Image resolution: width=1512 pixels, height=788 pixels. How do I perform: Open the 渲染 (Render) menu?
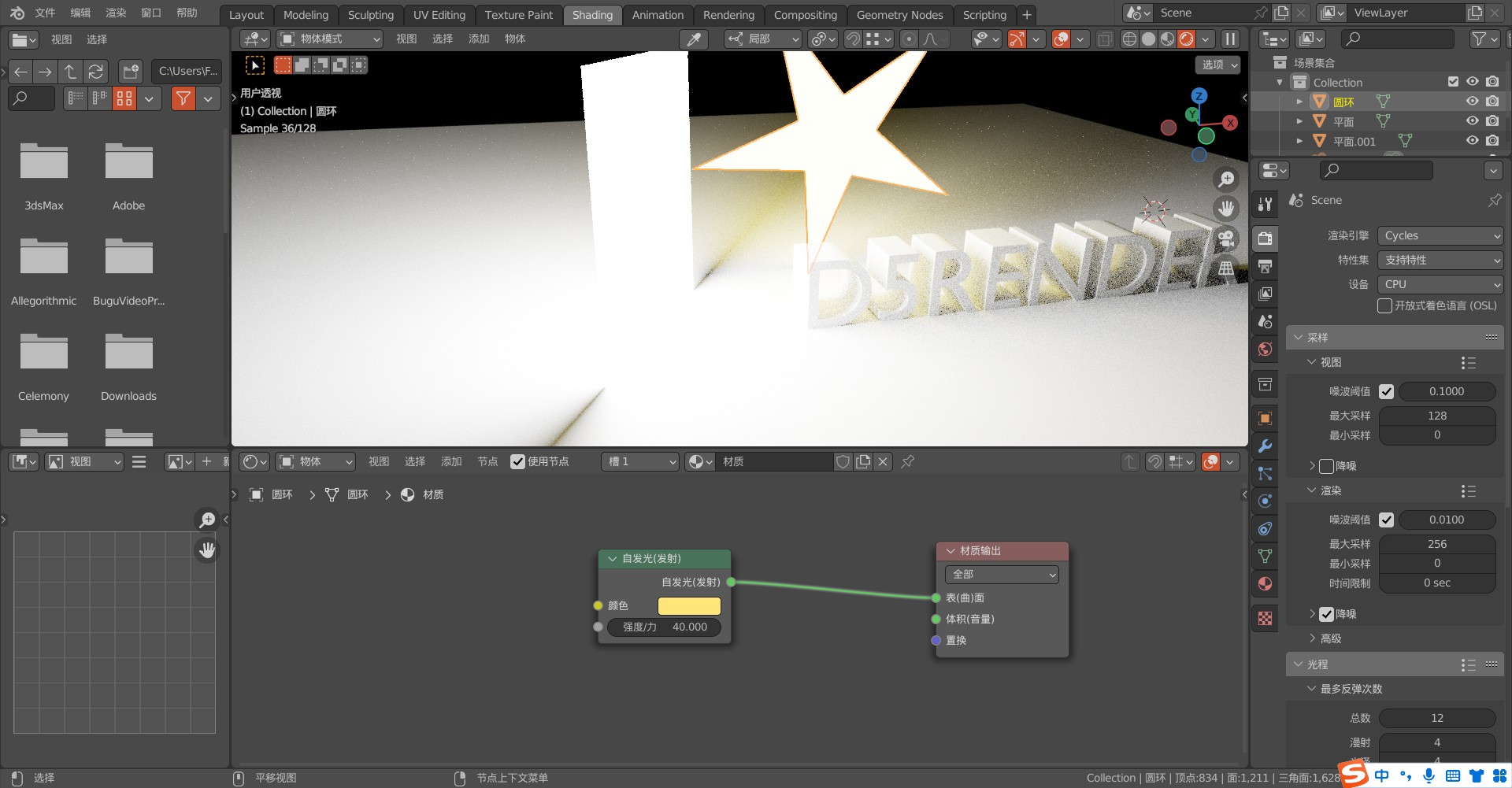pos(116,13)
